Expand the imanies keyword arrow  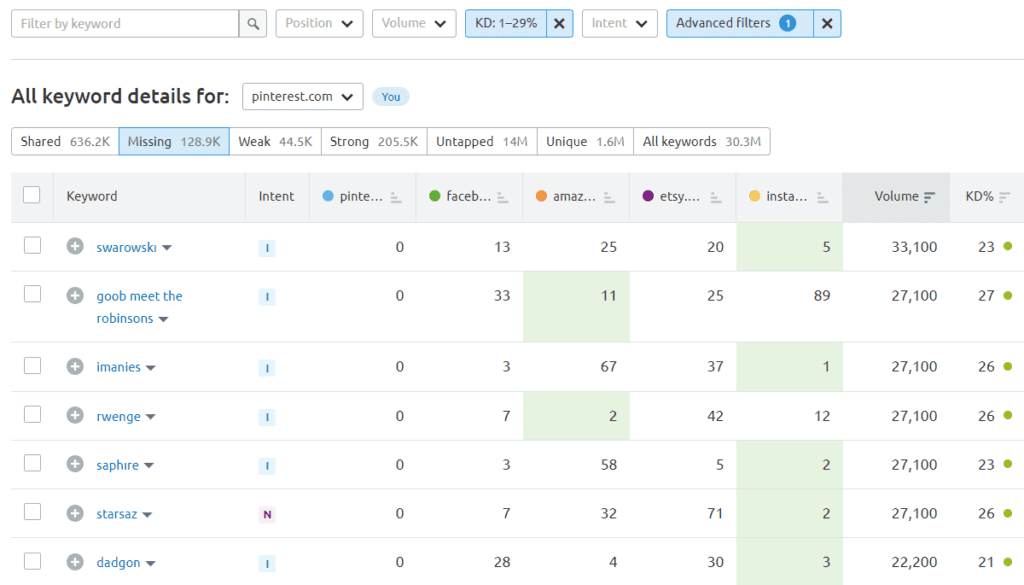[151, 368]
